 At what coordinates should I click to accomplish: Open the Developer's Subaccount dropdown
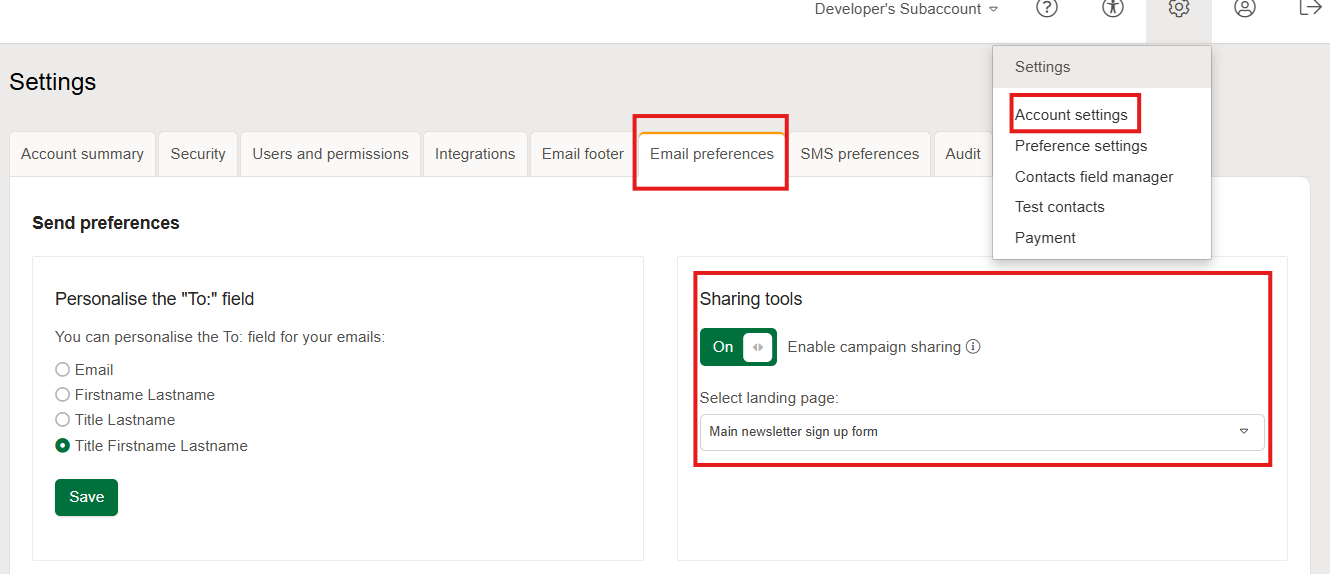(x=906, y=9)
